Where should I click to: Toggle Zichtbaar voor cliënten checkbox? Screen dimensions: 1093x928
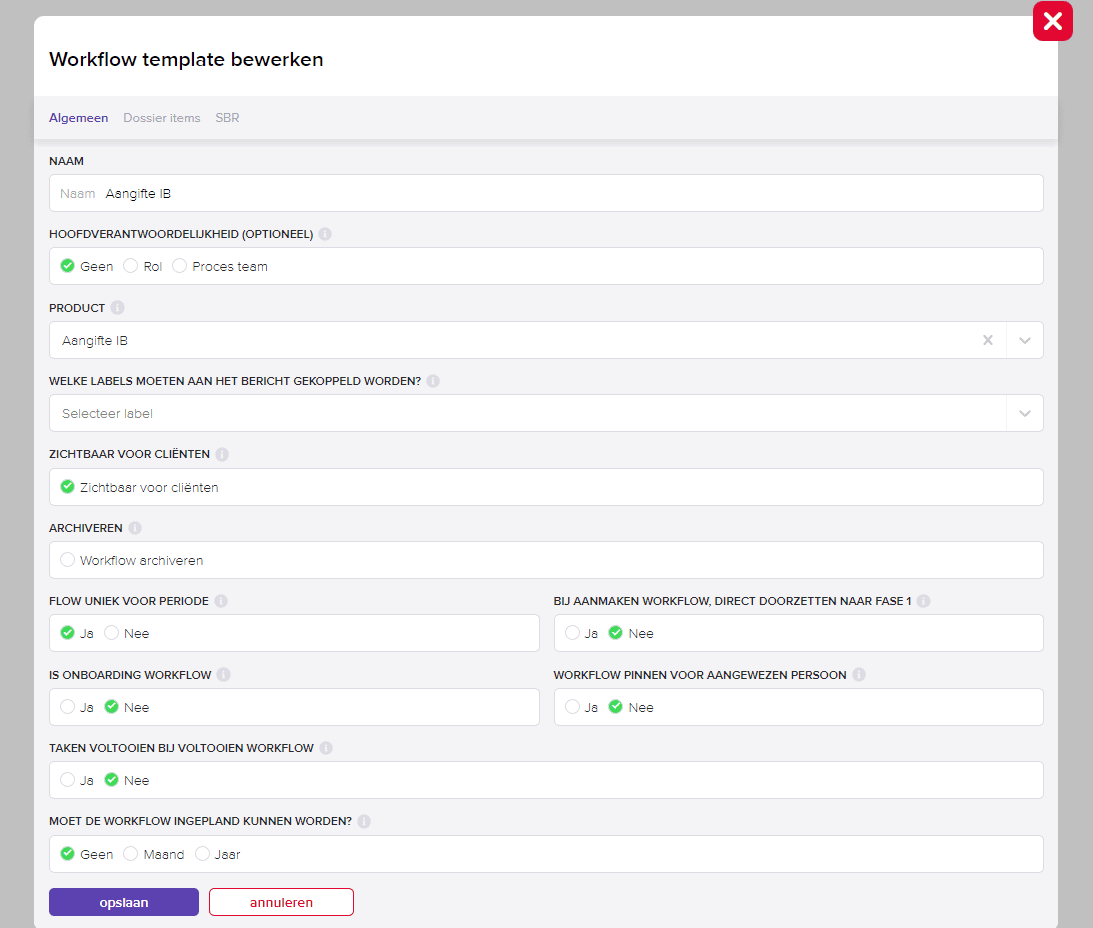pyautogui.click(x=68, y=487)
